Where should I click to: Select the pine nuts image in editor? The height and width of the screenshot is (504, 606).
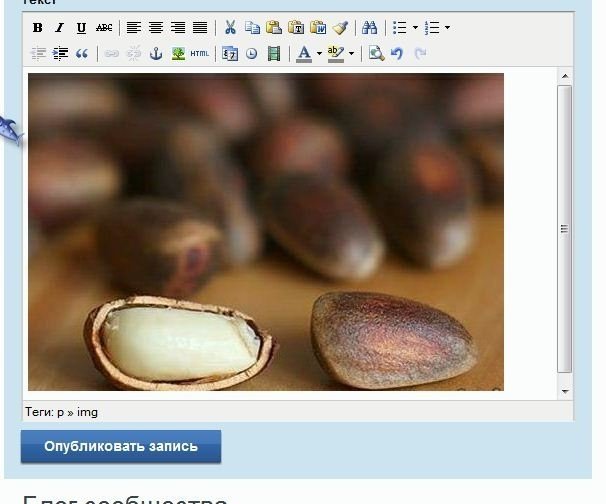click(x=266, y=231)
